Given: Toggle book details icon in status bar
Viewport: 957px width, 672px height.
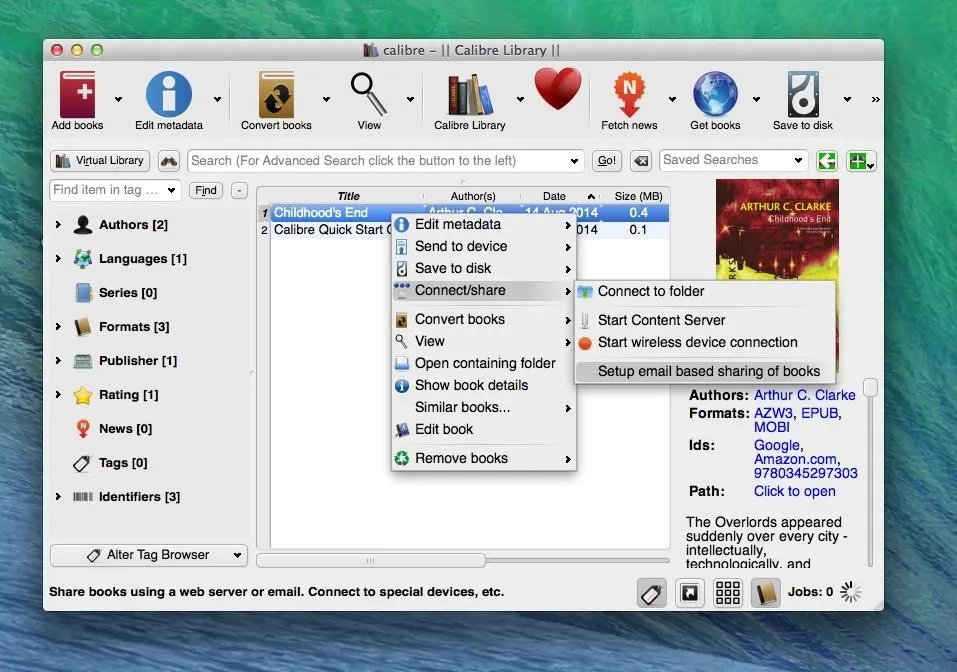Looking at the screenshot, I should 765,593.
